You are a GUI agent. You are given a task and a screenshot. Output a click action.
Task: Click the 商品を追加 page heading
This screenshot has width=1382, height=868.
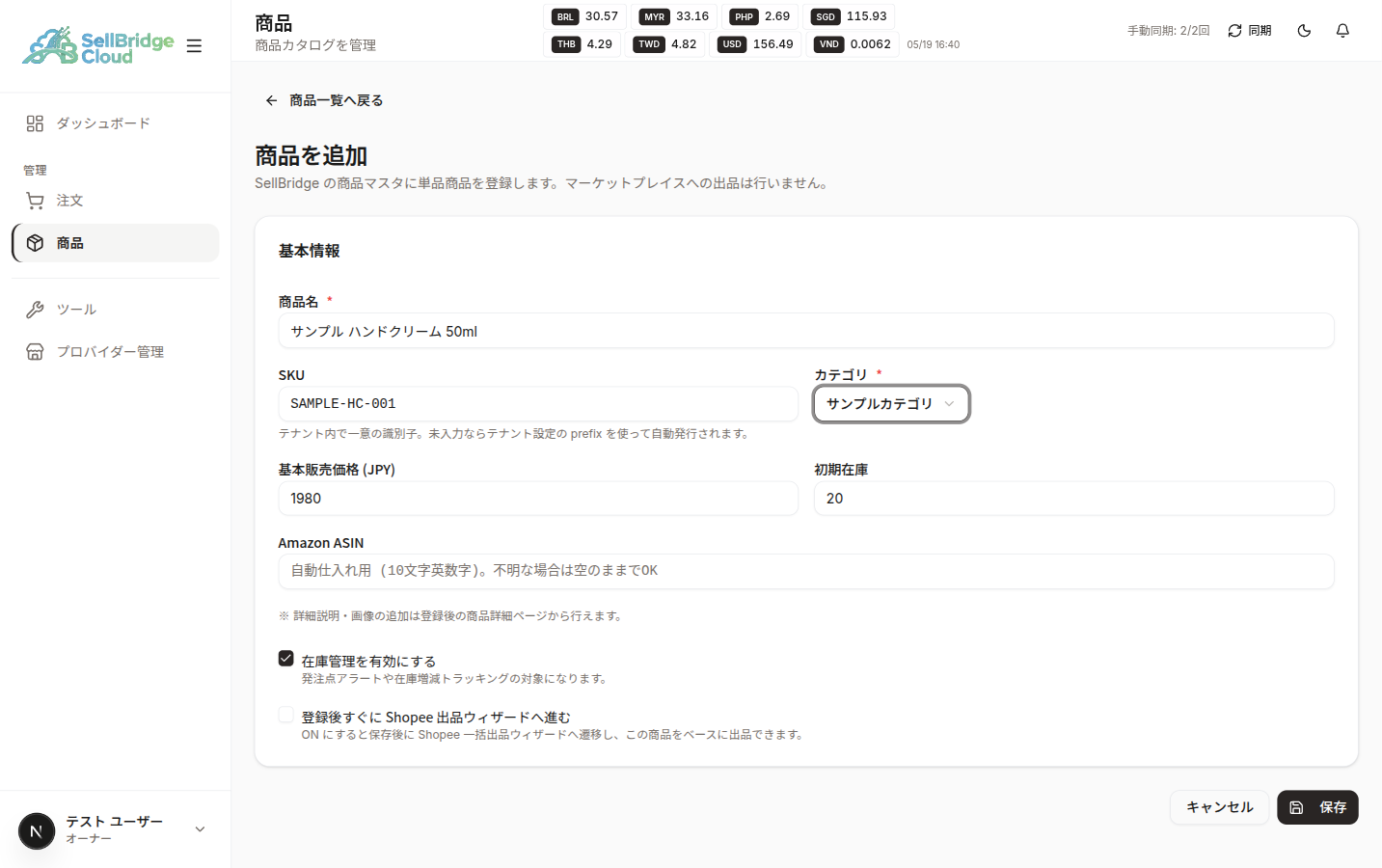pyautogui.click(x=311, y=155)
